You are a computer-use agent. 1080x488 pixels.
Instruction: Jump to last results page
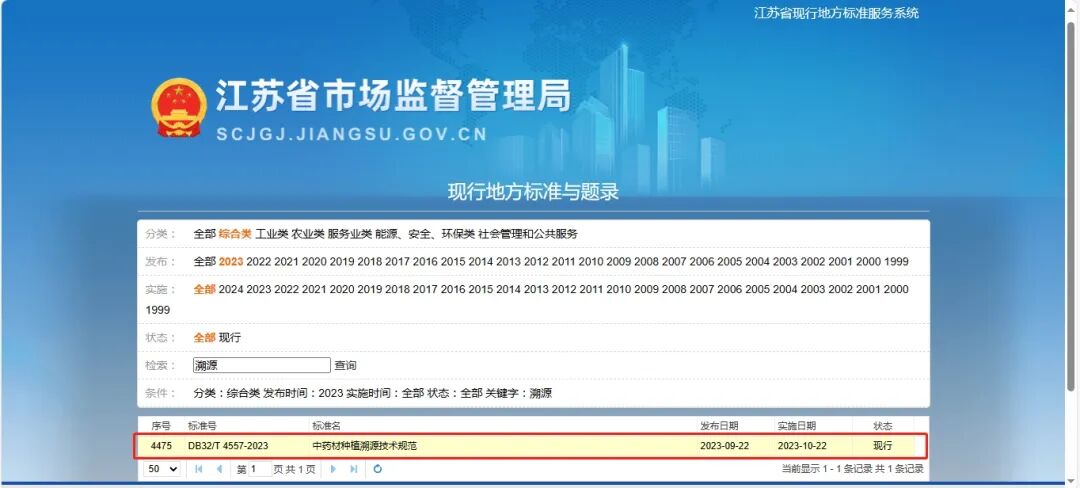pos(354,469)
